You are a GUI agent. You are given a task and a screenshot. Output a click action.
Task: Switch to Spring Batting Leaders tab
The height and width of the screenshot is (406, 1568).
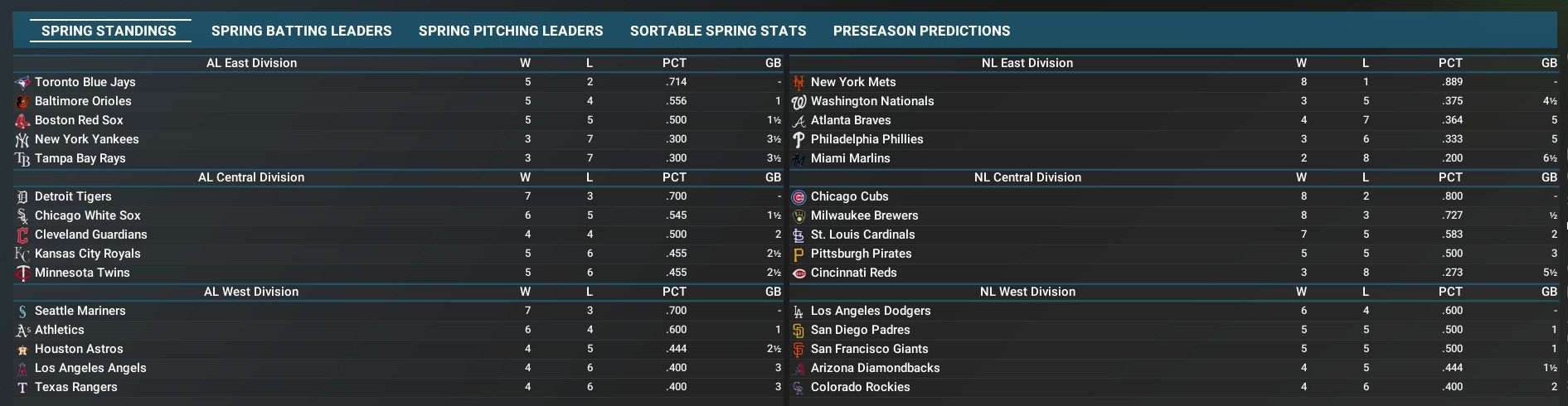click(x=301, y=31)
